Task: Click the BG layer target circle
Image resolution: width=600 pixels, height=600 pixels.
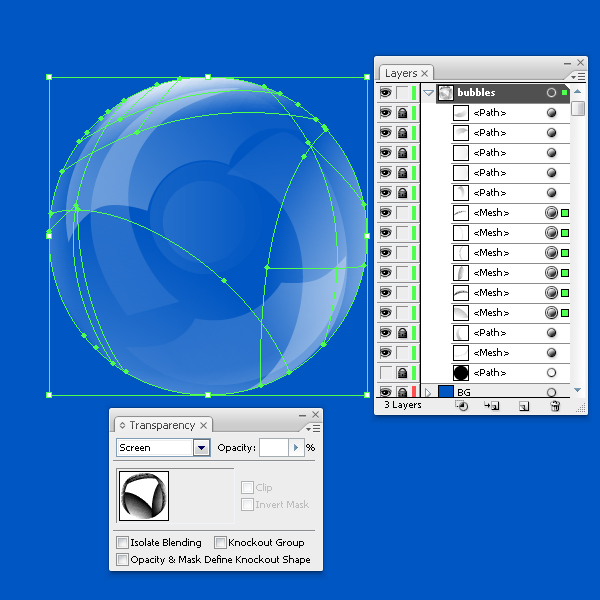Action: (551, 393)
